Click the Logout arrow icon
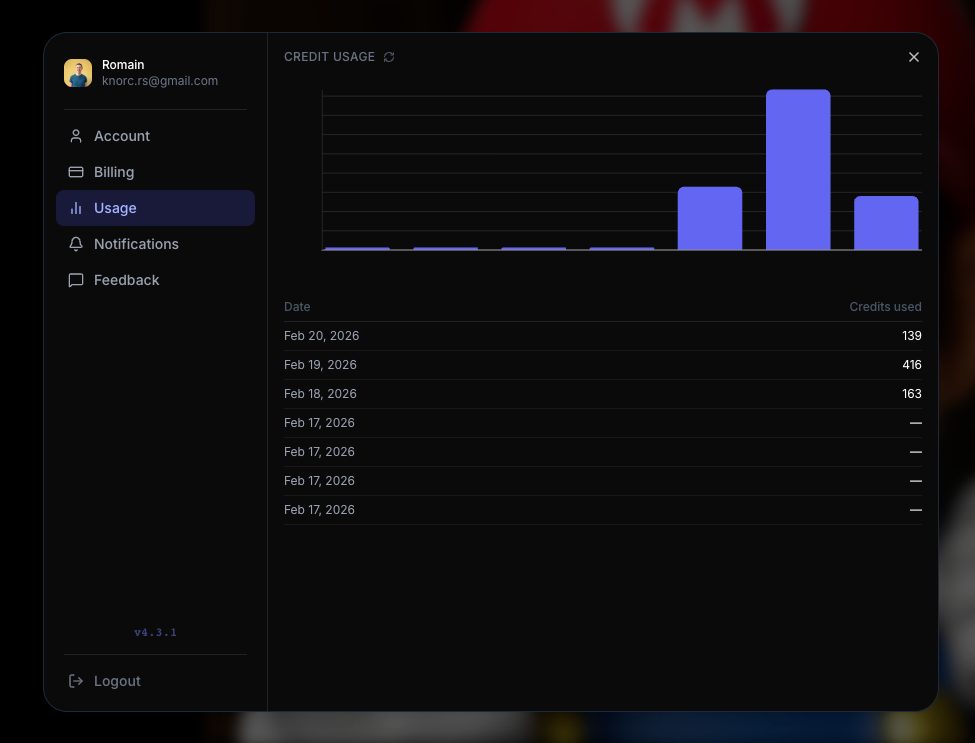This screenshot has width=975, height=743. coord(76,681)
